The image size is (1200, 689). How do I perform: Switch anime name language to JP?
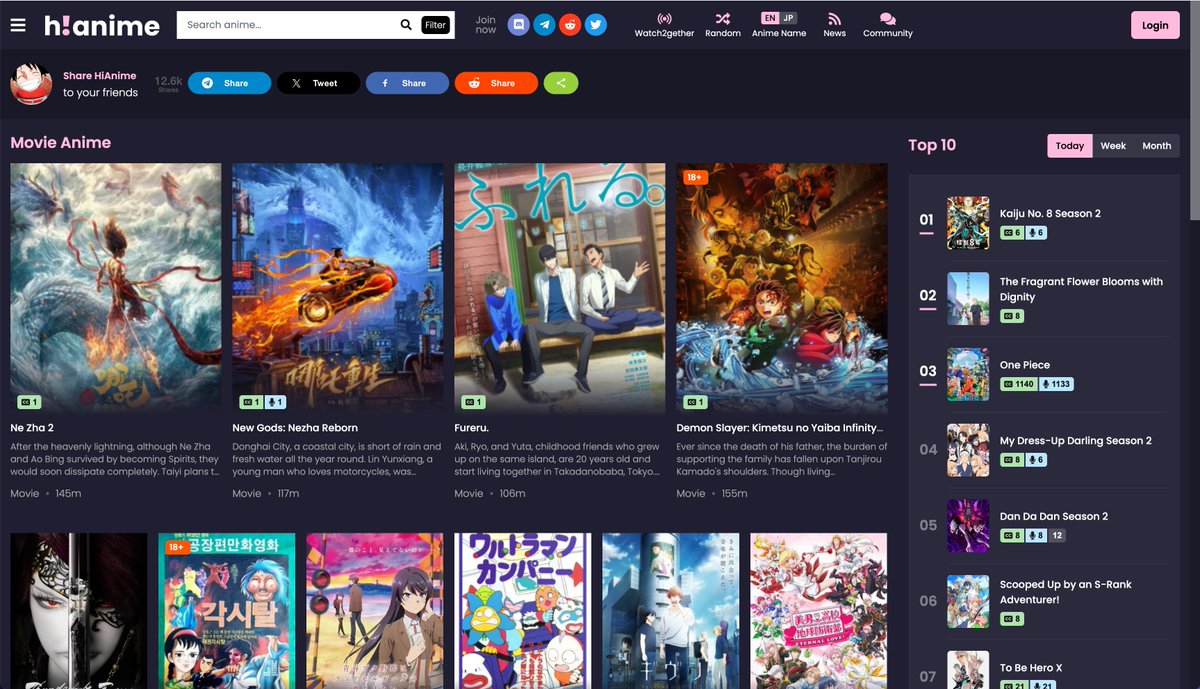point(789,18)
